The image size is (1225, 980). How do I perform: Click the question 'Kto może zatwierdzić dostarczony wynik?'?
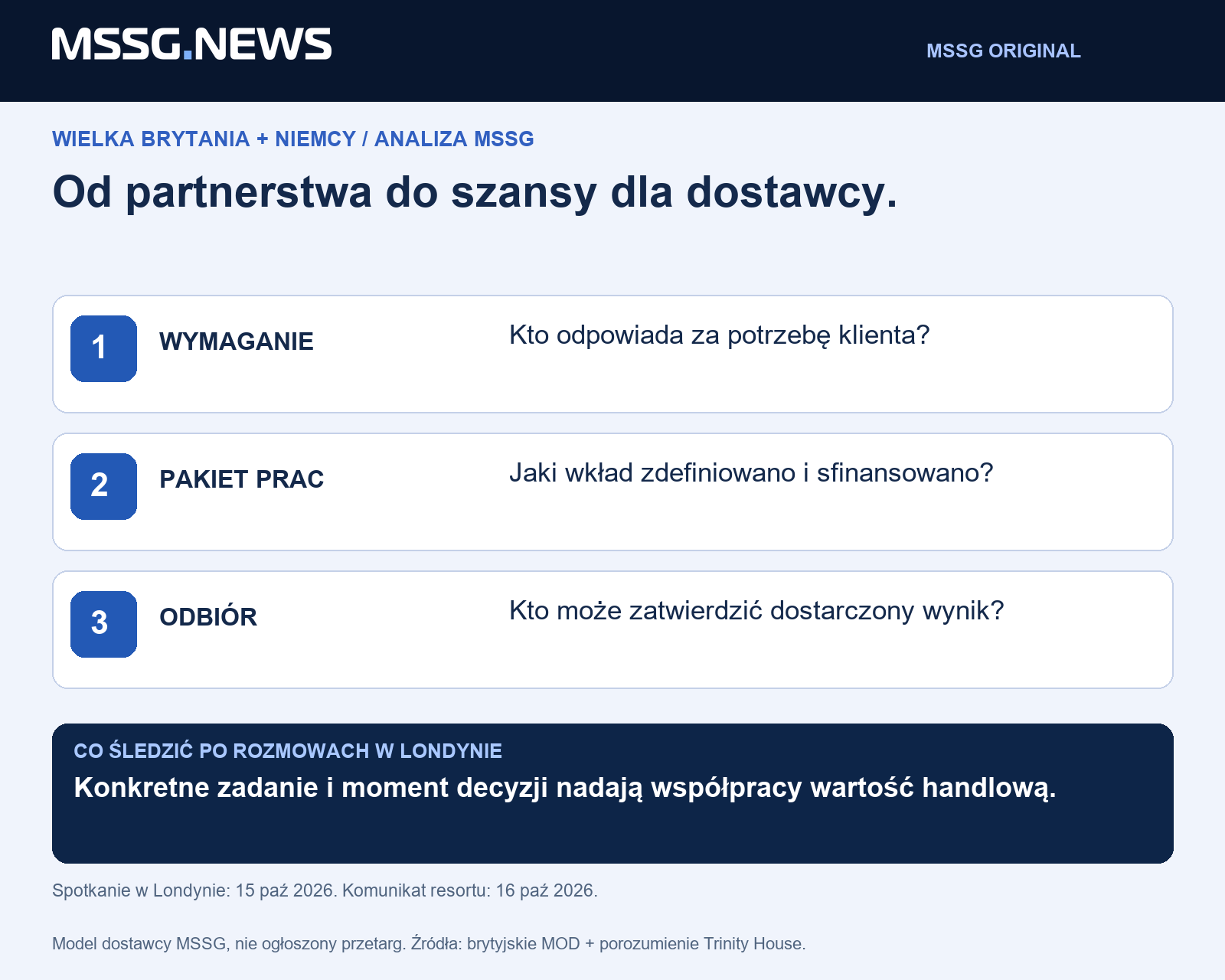(756, 611)
